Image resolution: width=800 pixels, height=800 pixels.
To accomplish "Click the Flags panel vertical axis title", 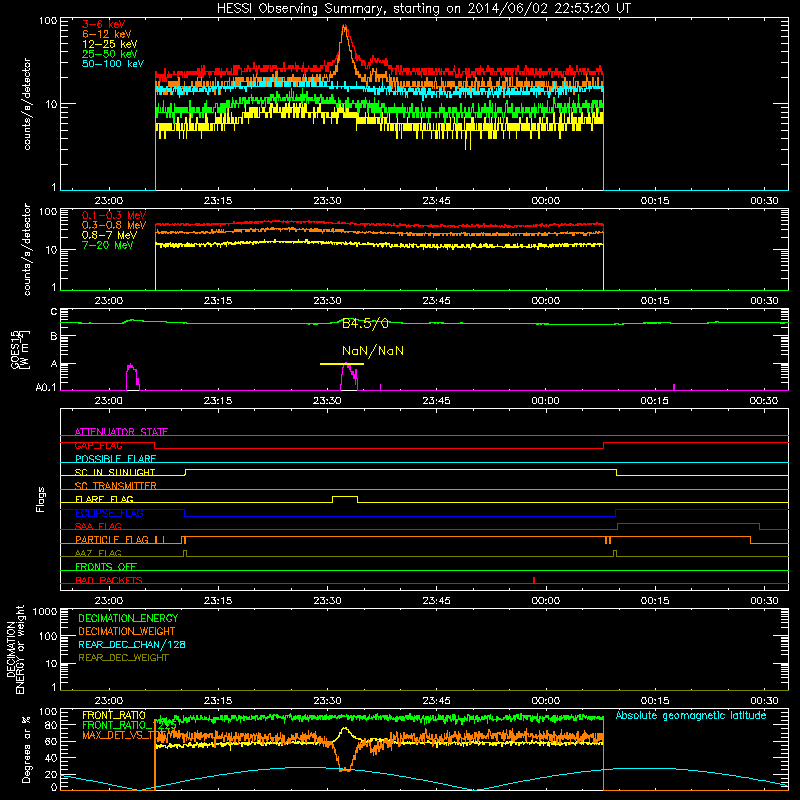I will tap(41, 499).
